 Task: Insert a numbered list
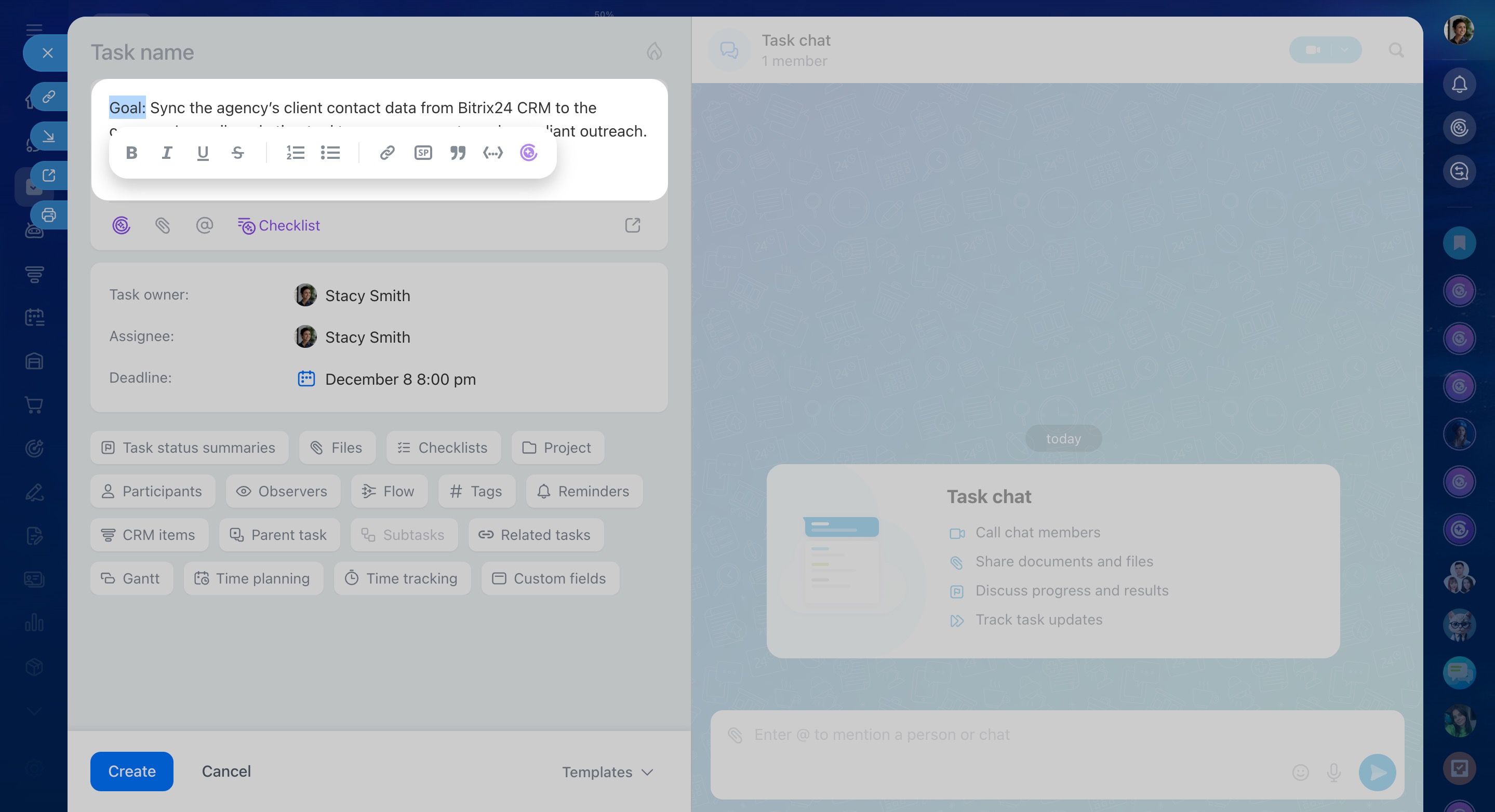295,153
